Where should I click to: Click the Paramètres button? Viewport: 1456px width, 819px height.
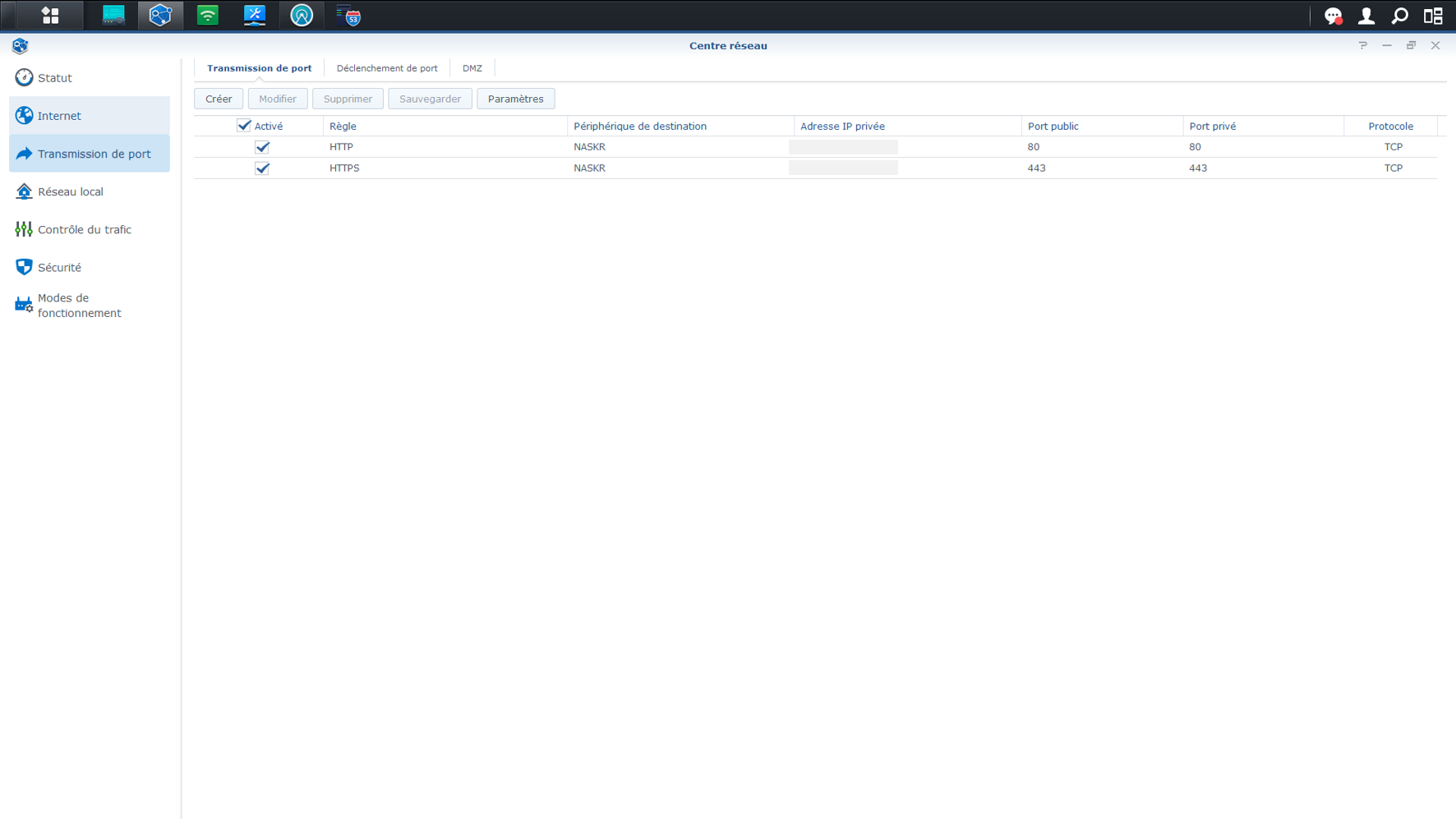(516, 99)
